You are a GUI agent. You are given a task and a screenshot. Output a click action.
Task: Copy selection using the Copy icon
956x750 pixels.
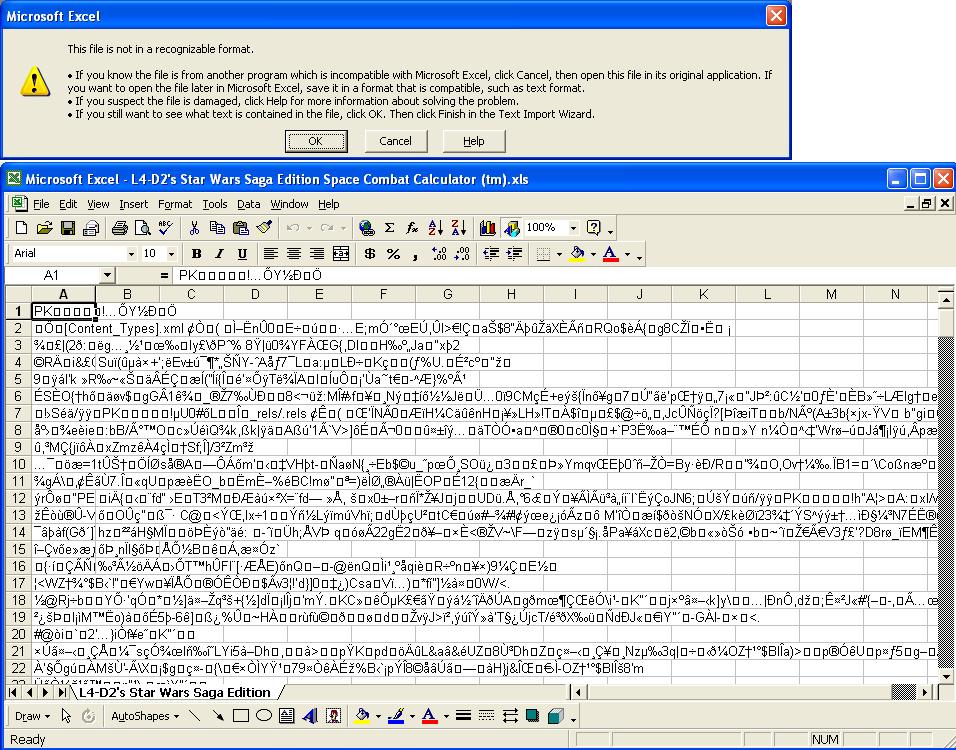(x=218, y=228)
